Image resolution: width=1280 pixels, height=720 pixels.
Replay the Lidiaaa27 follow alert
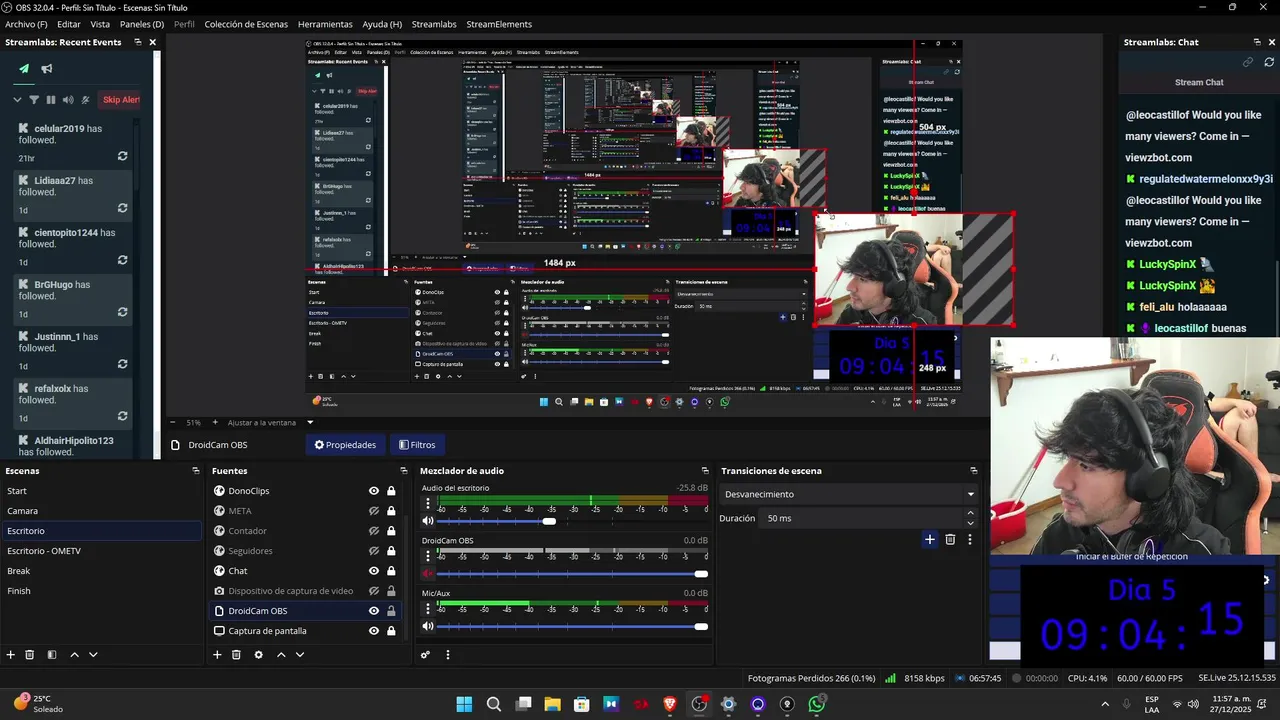122,208
